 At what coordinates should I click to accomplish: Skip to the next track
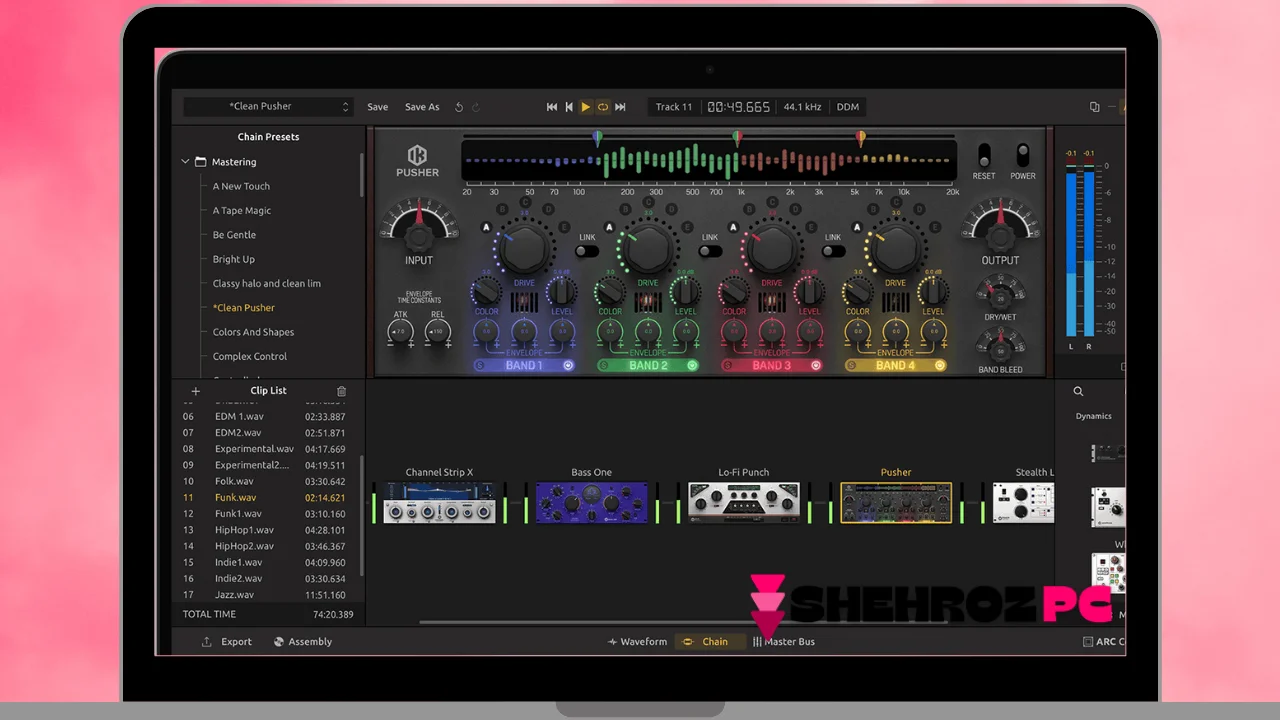click(x=620, y=107)
